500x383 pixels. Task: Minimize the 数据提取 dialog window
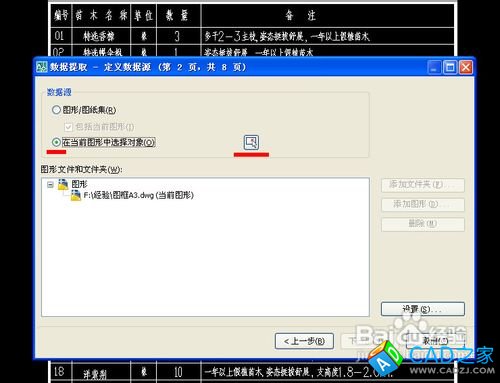coord(434,67)
